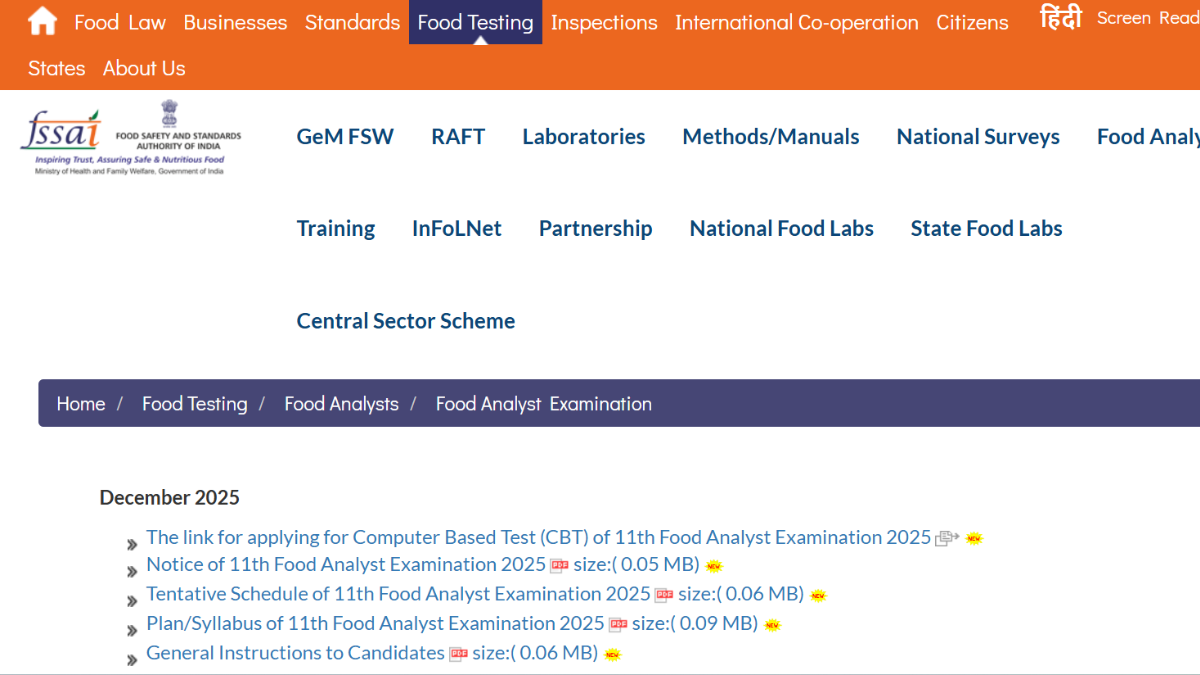Click the Home breadcrumb link

click(80, 404)
